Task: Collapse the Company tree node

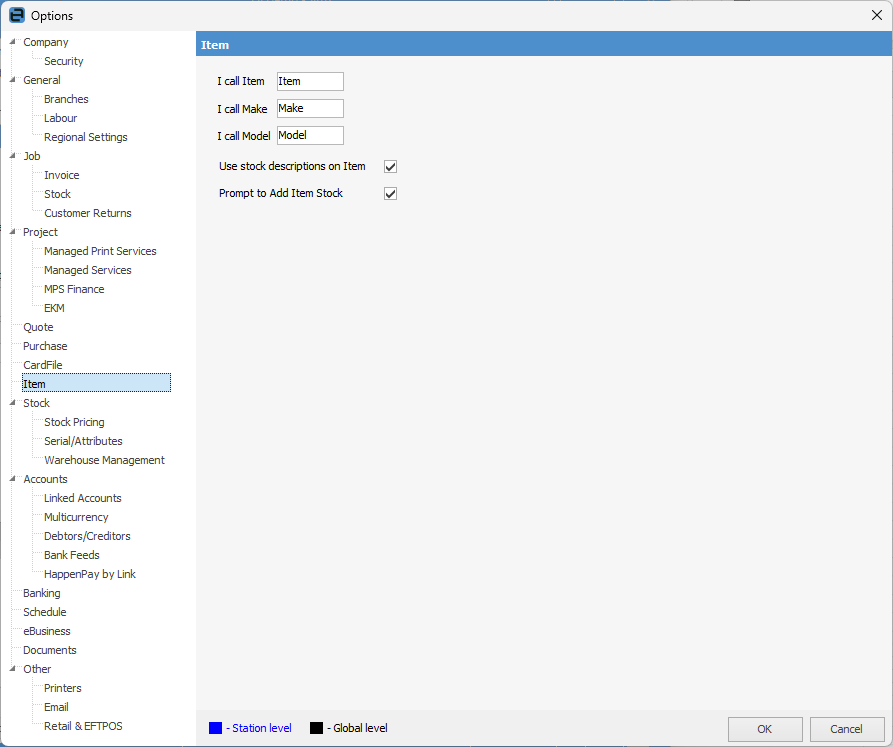Action: [13, 42]
